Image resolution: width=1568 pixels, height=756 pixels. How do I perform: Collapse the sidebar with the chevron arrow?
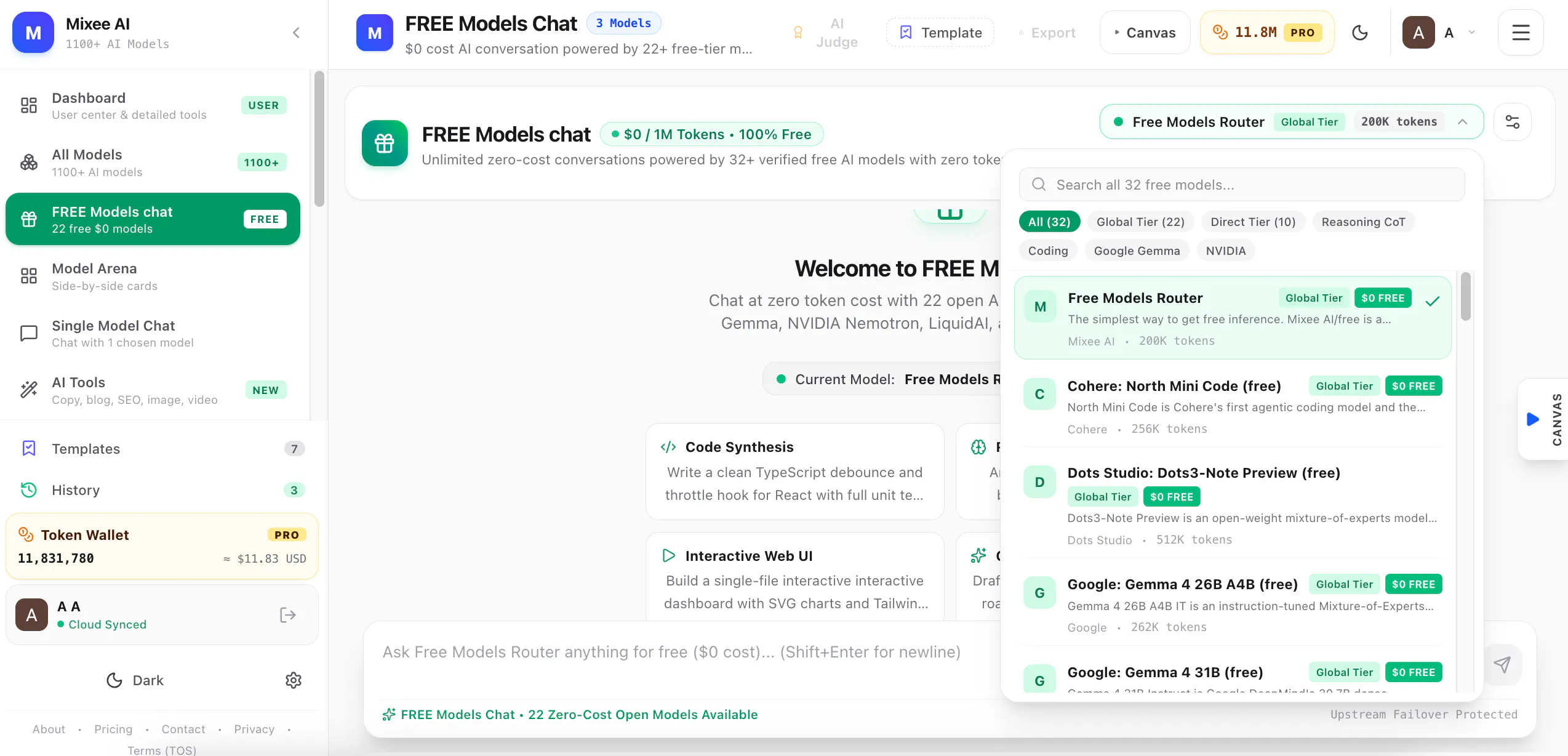tap(296, 33)
